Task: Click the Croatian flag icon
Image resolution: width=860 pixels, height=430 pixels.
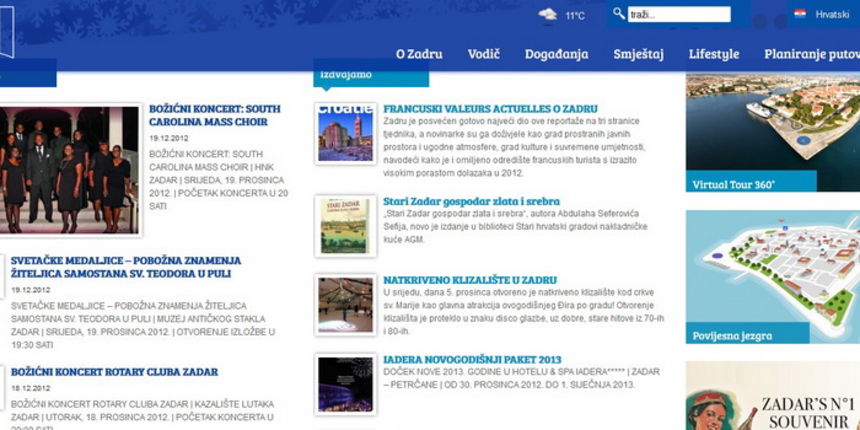Action: coord(799,14)
